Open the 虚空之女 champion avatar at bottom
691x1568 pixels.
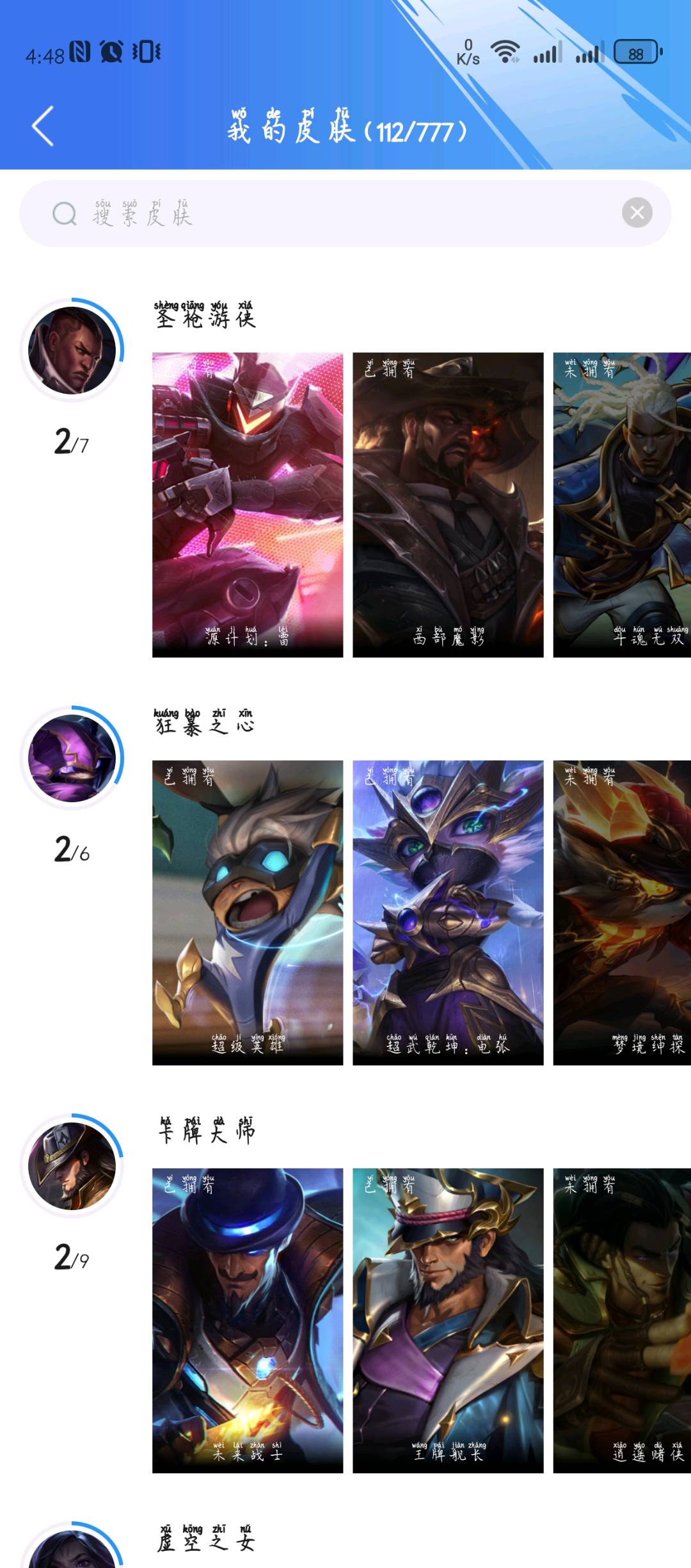click(x=72, y=1546)
